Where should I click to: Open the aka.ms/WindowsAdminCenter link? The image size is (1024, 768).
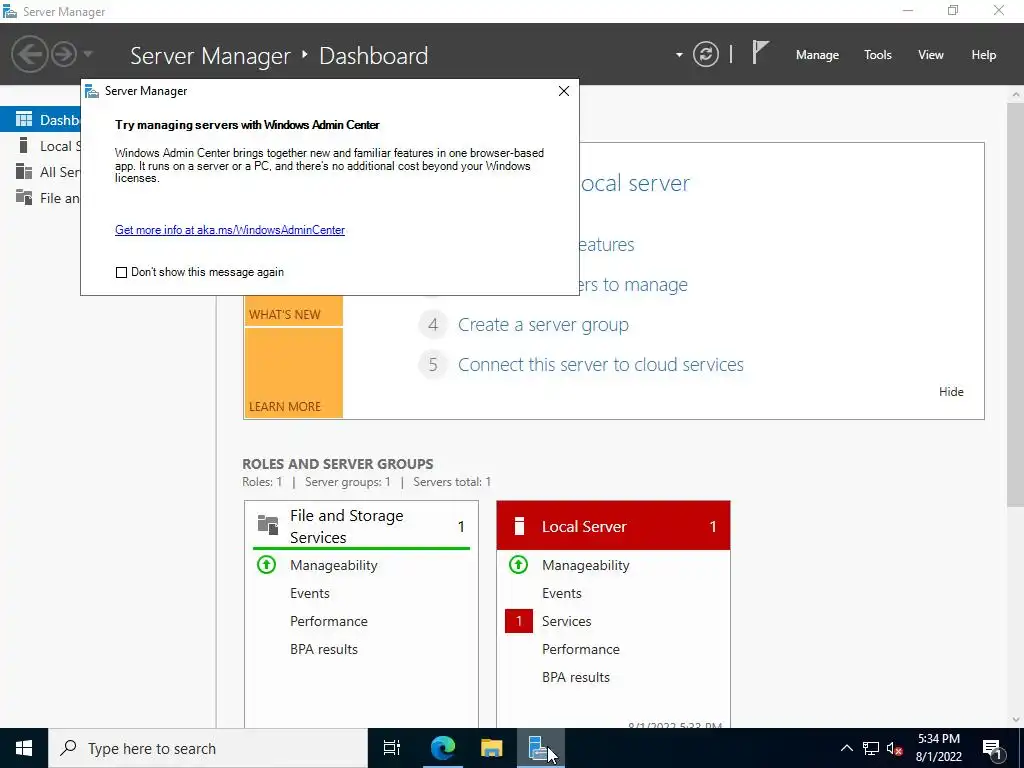click(230, 230)
